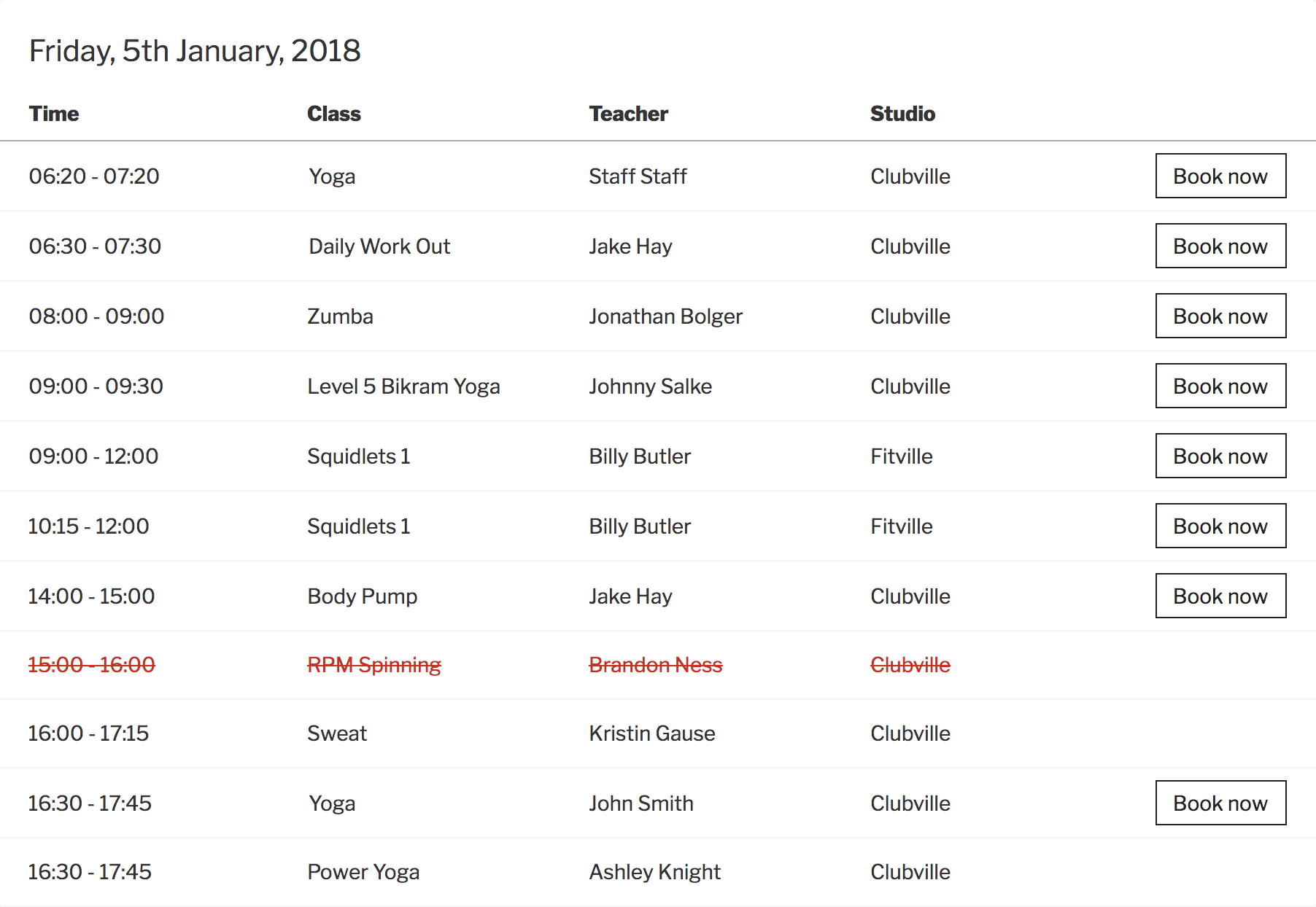1316x907 pixels.
Task: Click the Sweat class name
Action: pyautogui.click(x=337, y=733)
